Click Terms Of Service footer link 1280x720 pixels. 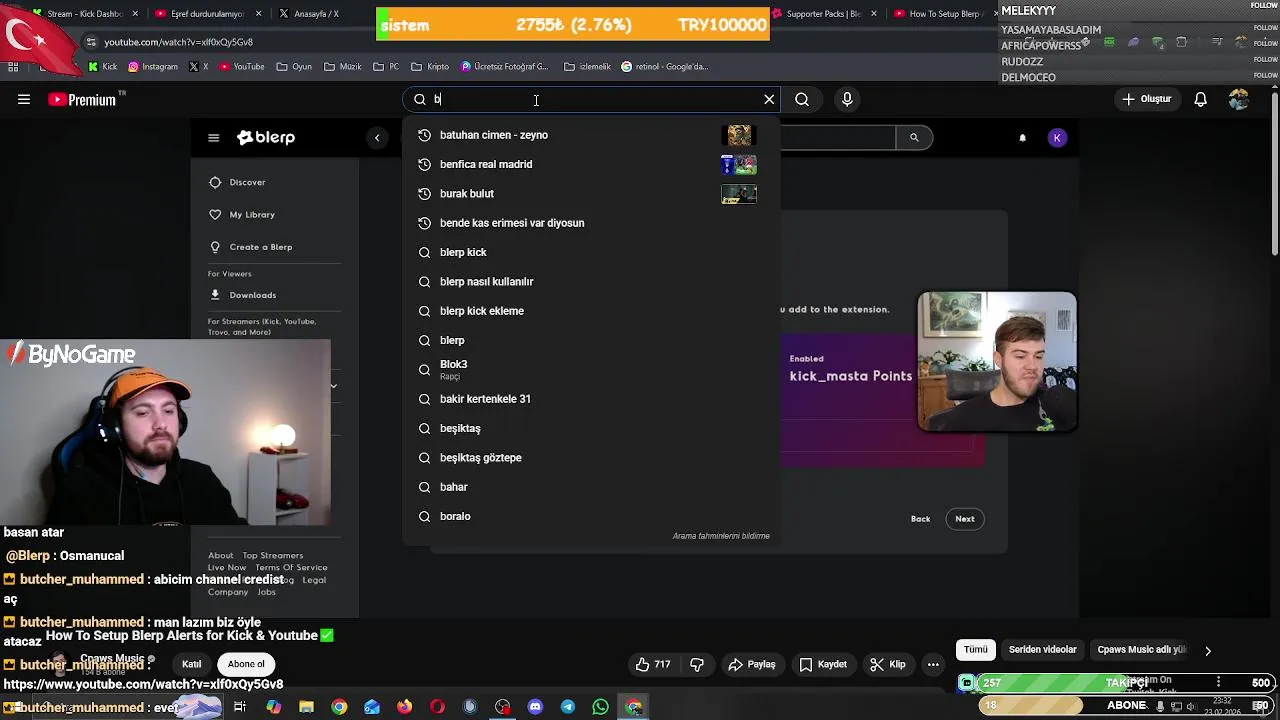click(x=291, y=568)
